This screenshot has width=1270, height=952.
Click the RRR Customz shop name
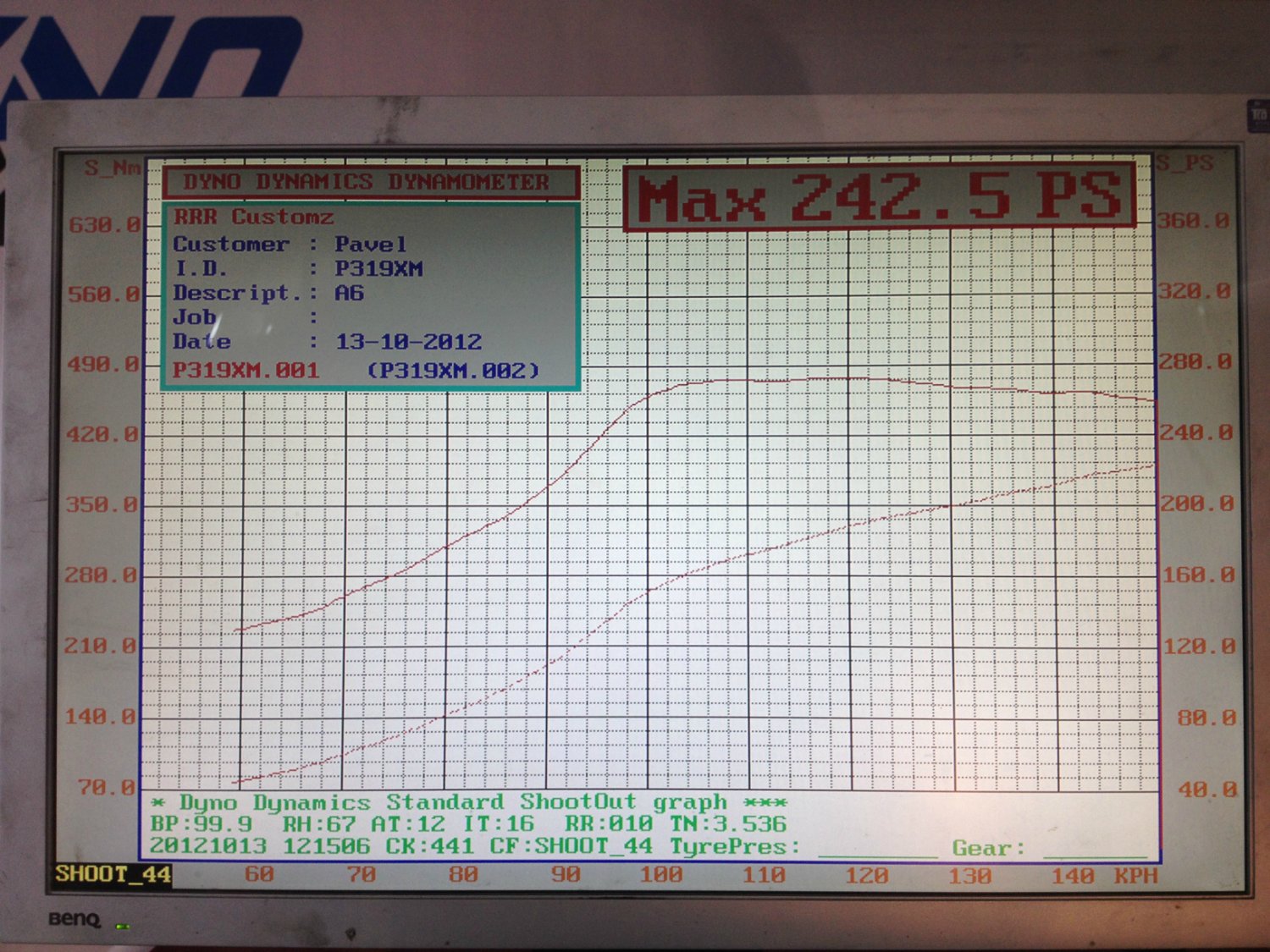[x=253, y=217]
